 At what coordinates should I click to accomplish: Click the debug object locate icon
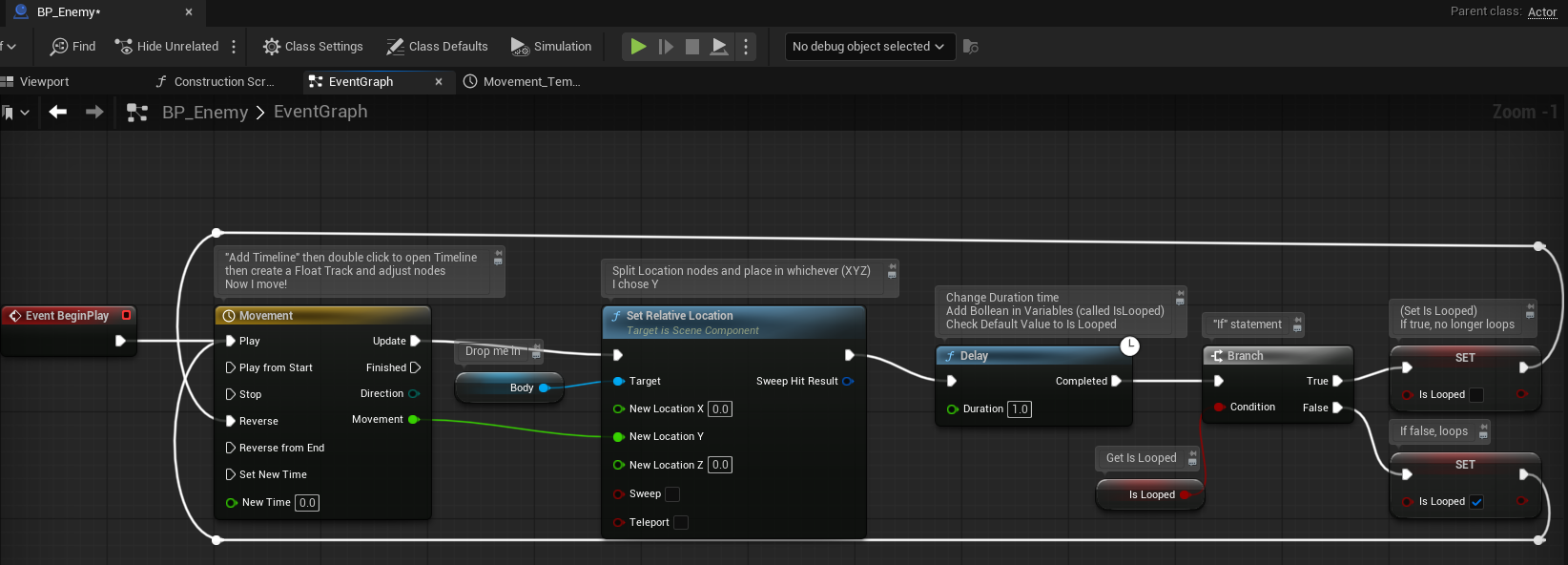click(971, 46)
